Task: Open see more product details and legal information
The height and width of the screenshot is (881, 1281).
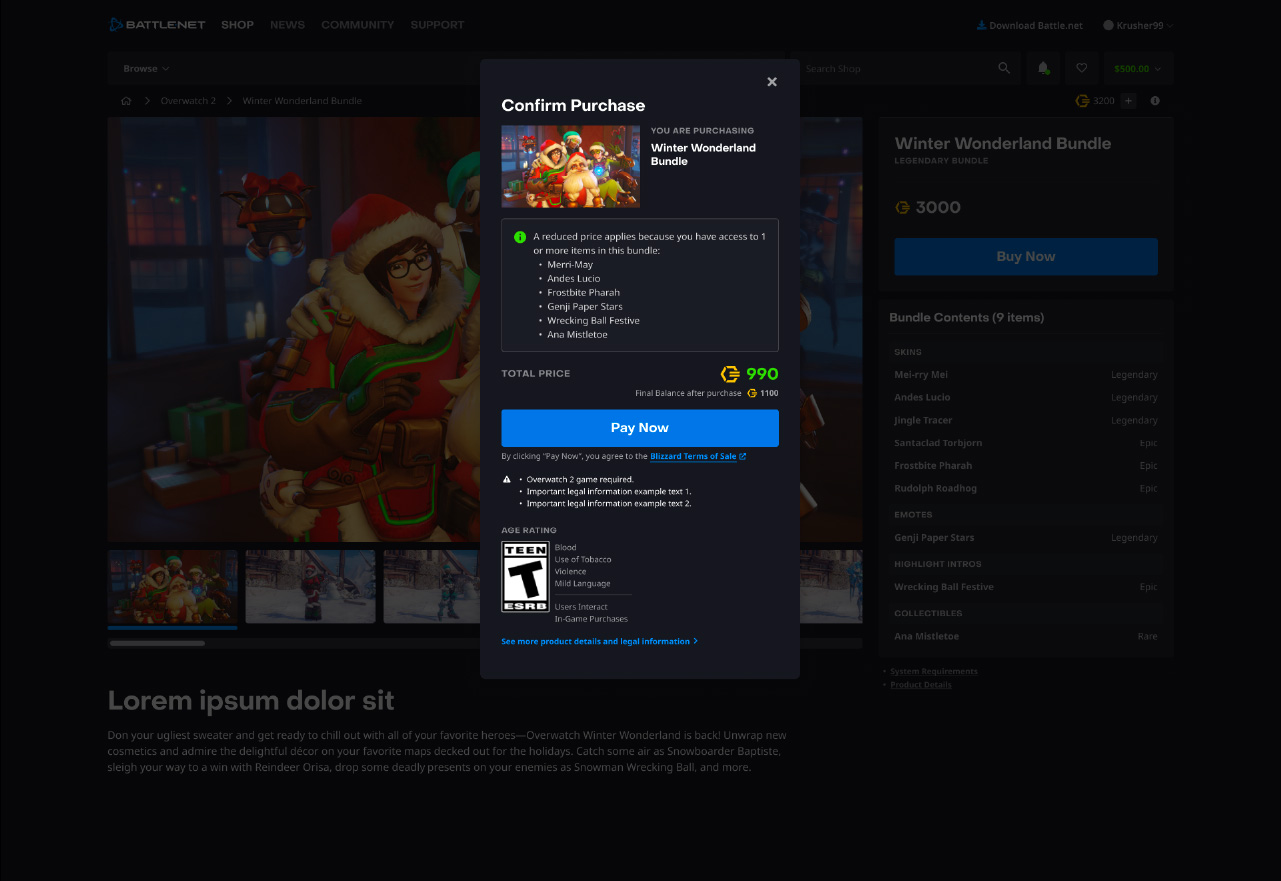Action: [599, 641]
